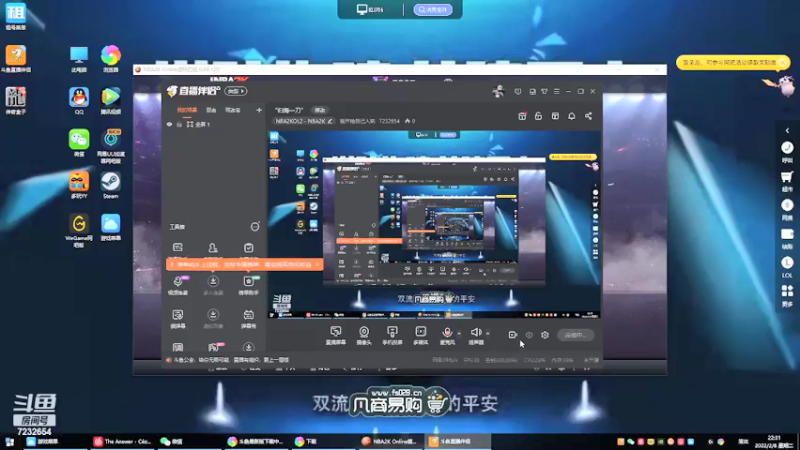Open the bullet list assistant tool
The width and height of the screenshot is (800, 450).
(x=248, y=285)
